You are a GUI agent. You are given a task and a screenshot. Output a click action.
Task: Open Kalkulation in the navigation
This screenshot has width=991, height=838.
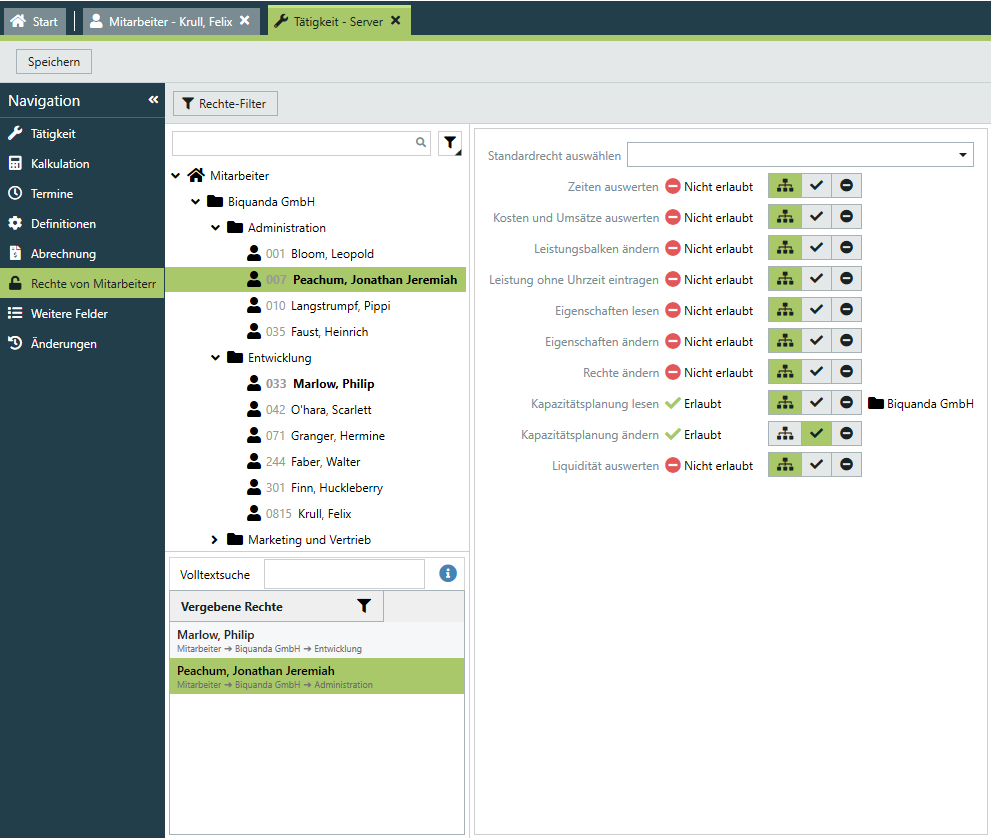coord(60,164)
